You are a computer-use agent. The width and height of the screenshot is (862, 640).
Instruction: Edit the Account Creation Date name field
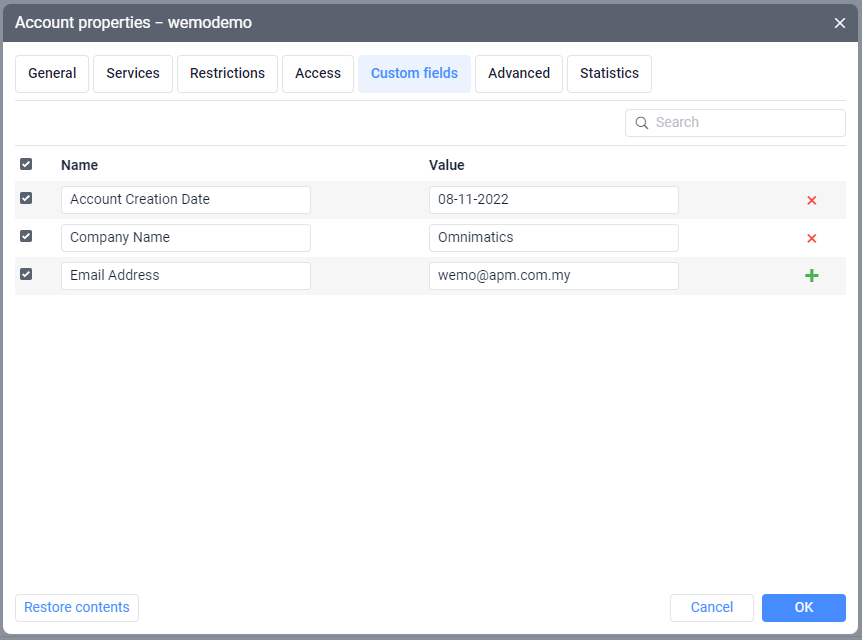(x=186, y=200)
